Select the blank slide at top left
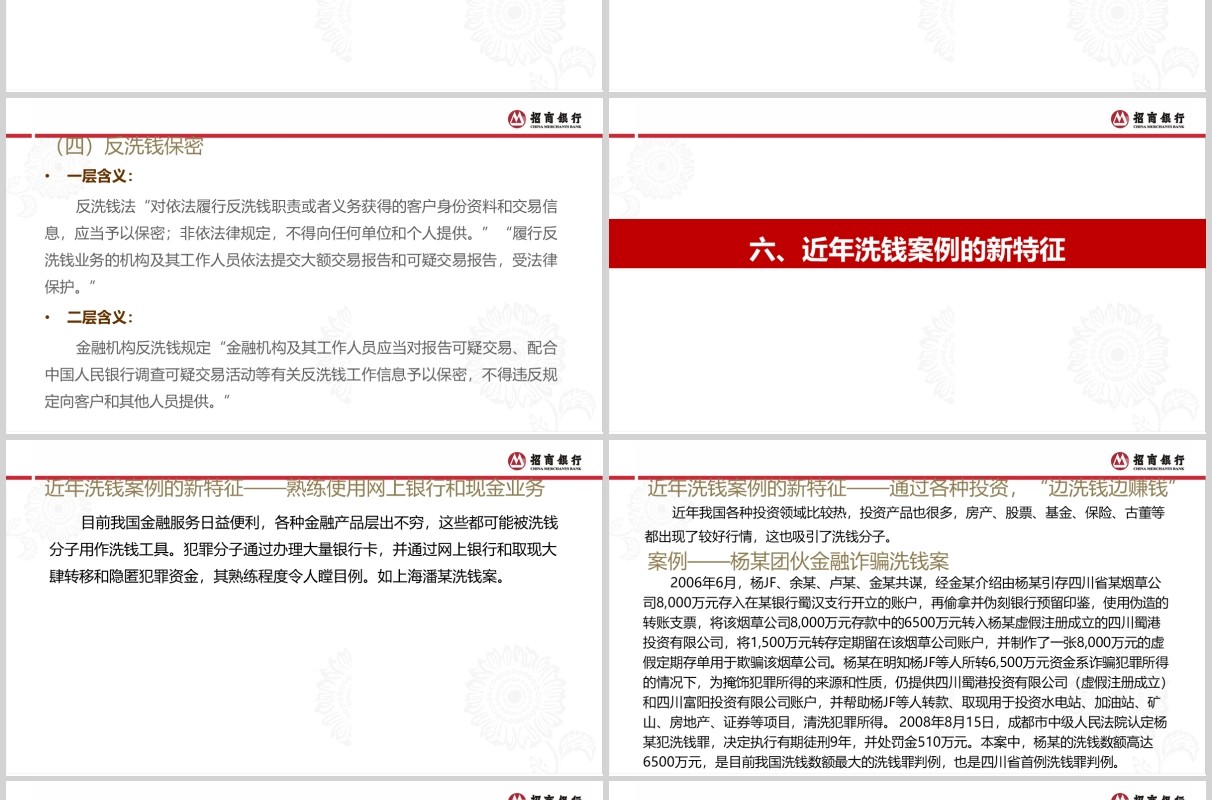Image resolution: width=1212 pixels, height=800 pixels. click(x=304, y=46)
